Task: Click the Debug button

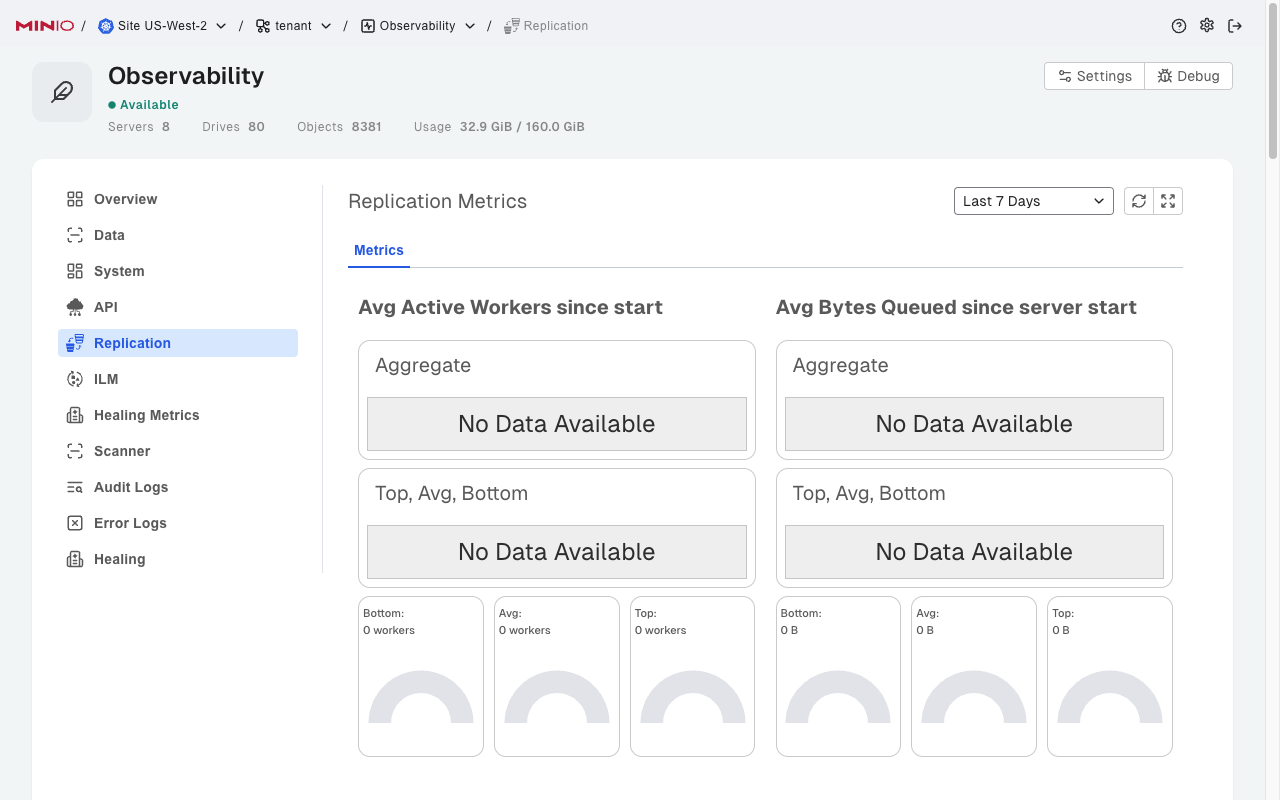Action: 1188,76
